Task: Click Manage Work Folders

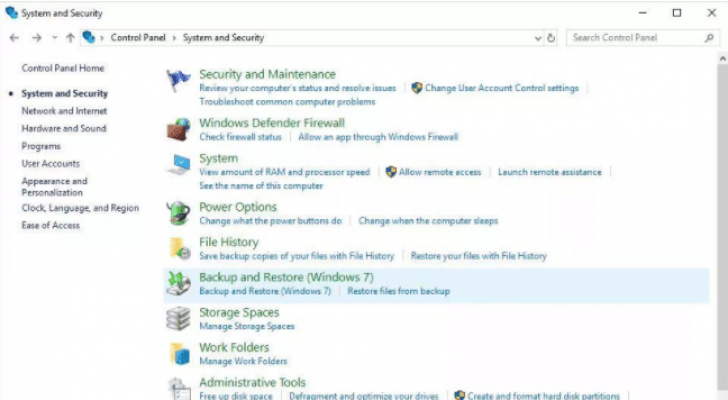Action: 243,361
